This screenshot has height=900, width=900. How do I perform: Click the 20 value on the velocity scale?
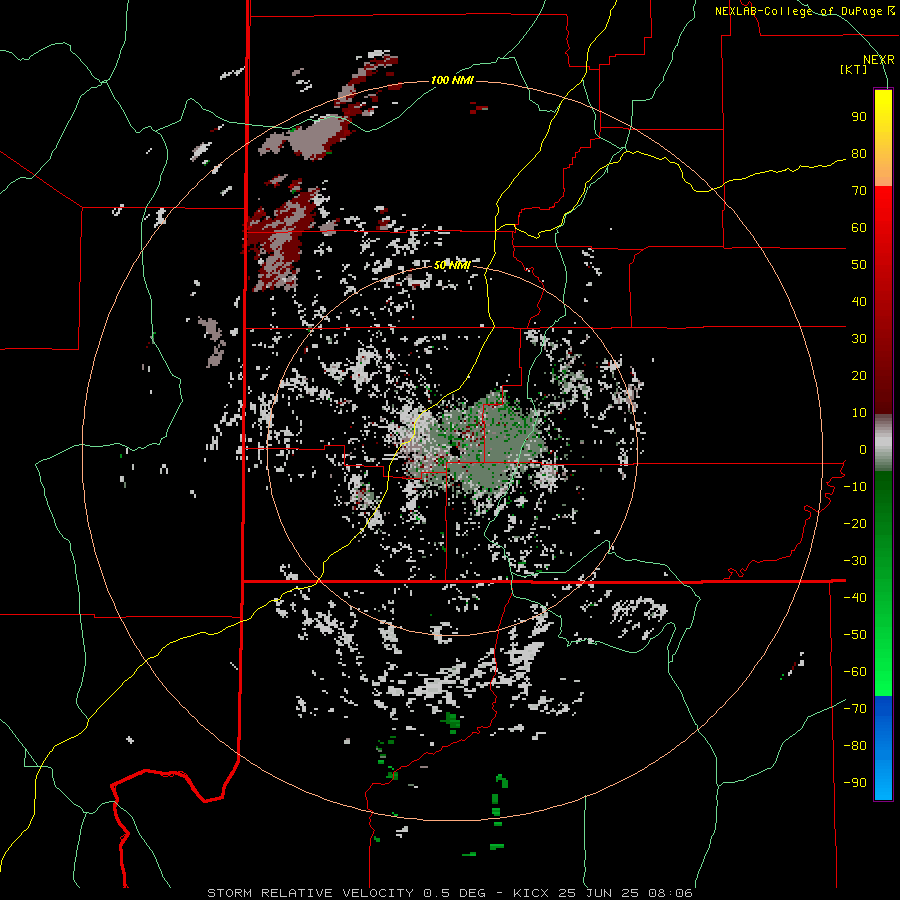tap(859, 376)
